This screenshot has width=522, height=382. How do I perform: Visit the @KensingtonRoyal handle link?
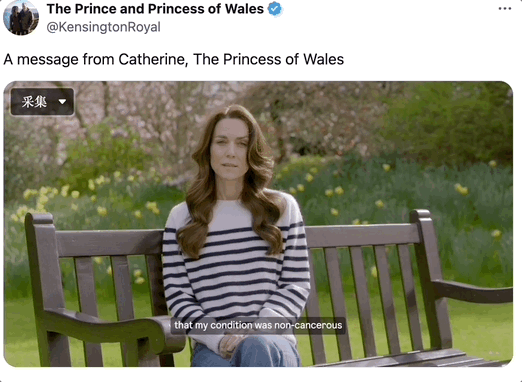point(103,27)
